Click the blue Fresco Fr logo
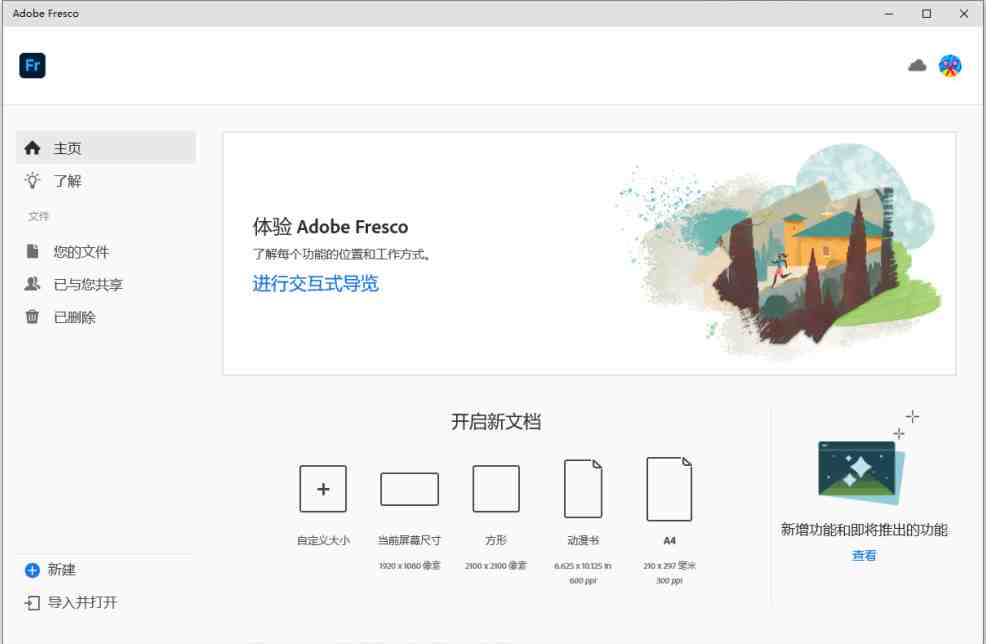This screenshot has width=986, height=644. pyautogui.click(x=32, y=64)
